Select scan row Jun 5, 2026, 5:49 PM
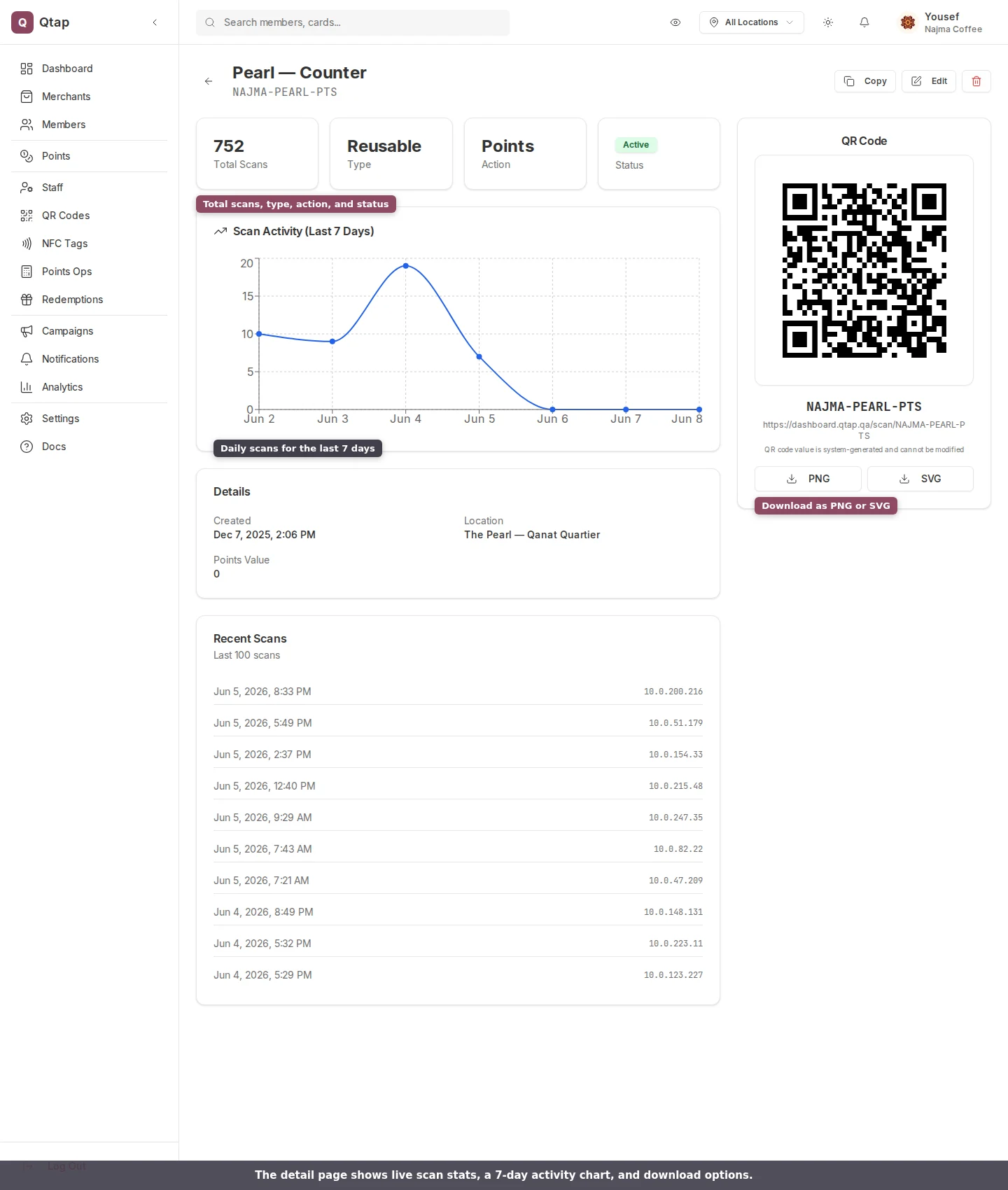The height and width of the screenshot is (1190, 1008). (458, 723)
